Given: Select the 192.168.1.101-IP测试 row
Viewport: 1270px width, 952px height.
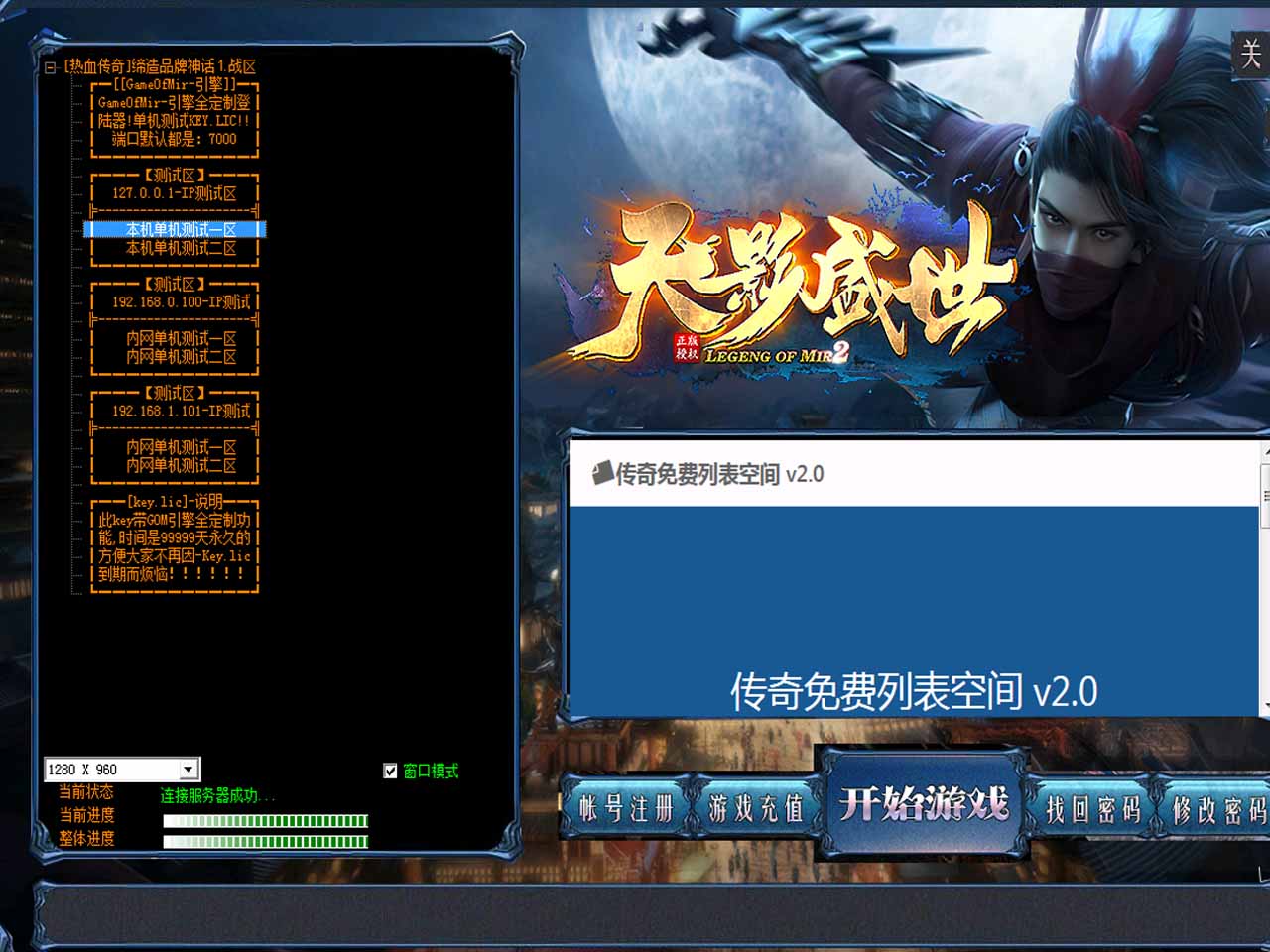Looking at the screenshot, I should pyautogui.click(x=175, y=411).
